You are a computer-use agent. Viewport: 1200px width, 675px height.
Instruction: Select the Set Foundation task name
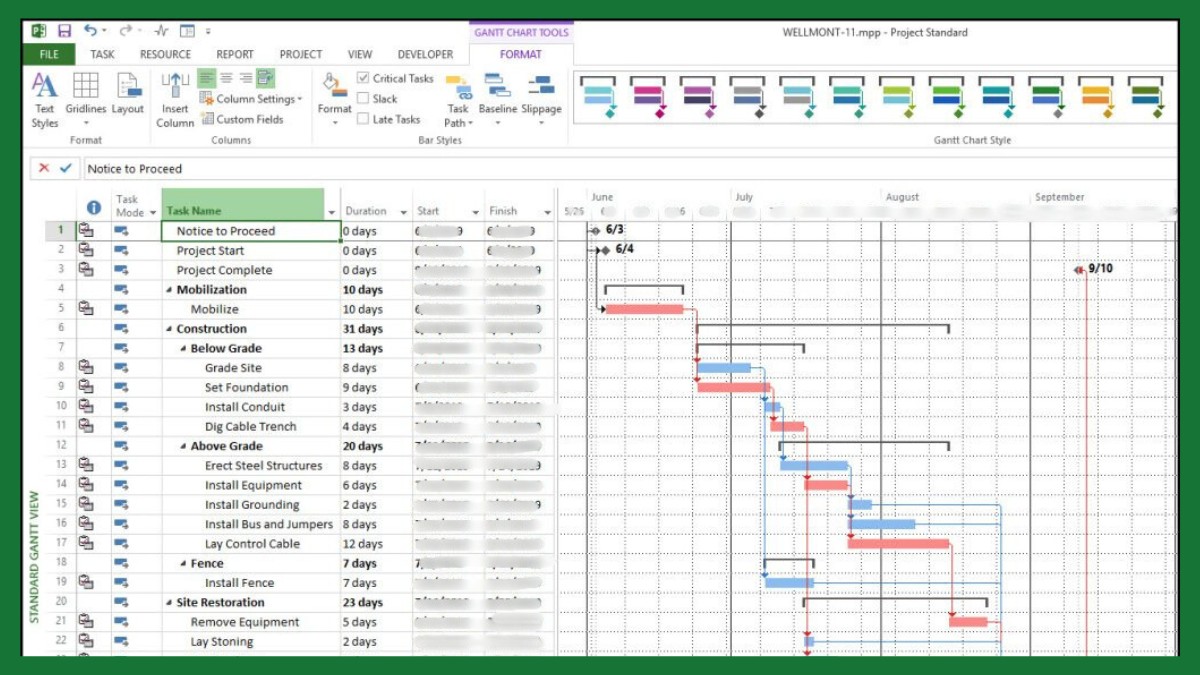[x=246, y=388]
